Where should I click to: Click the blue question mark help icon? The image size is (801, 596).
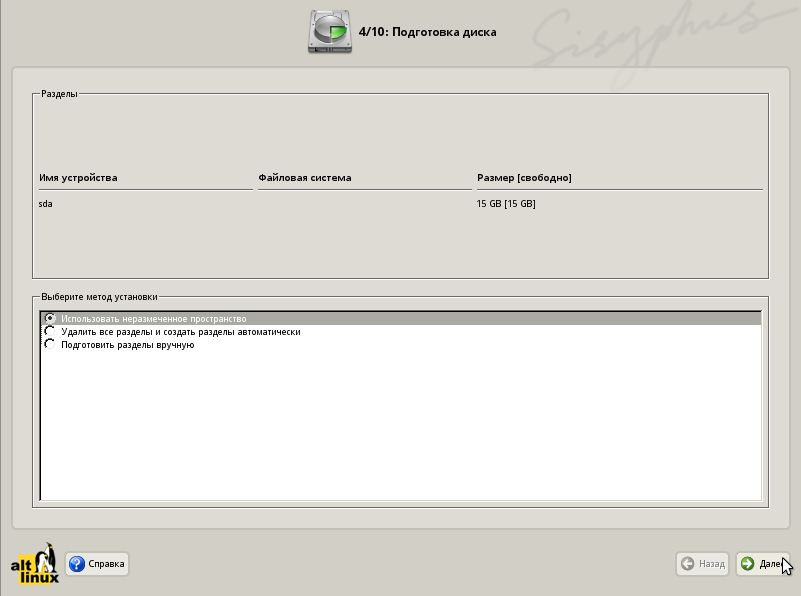pos(77,564)
